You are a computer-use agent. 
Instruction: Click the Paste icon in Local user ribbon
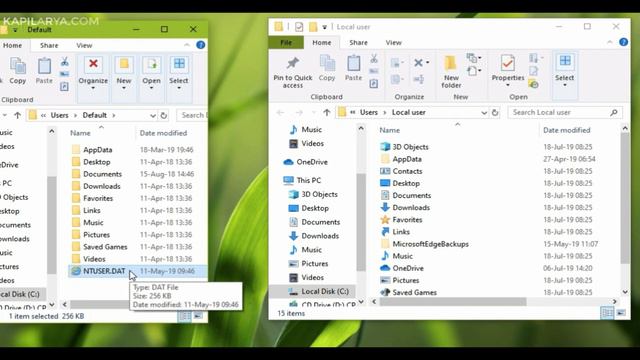[x=353, y=64]
